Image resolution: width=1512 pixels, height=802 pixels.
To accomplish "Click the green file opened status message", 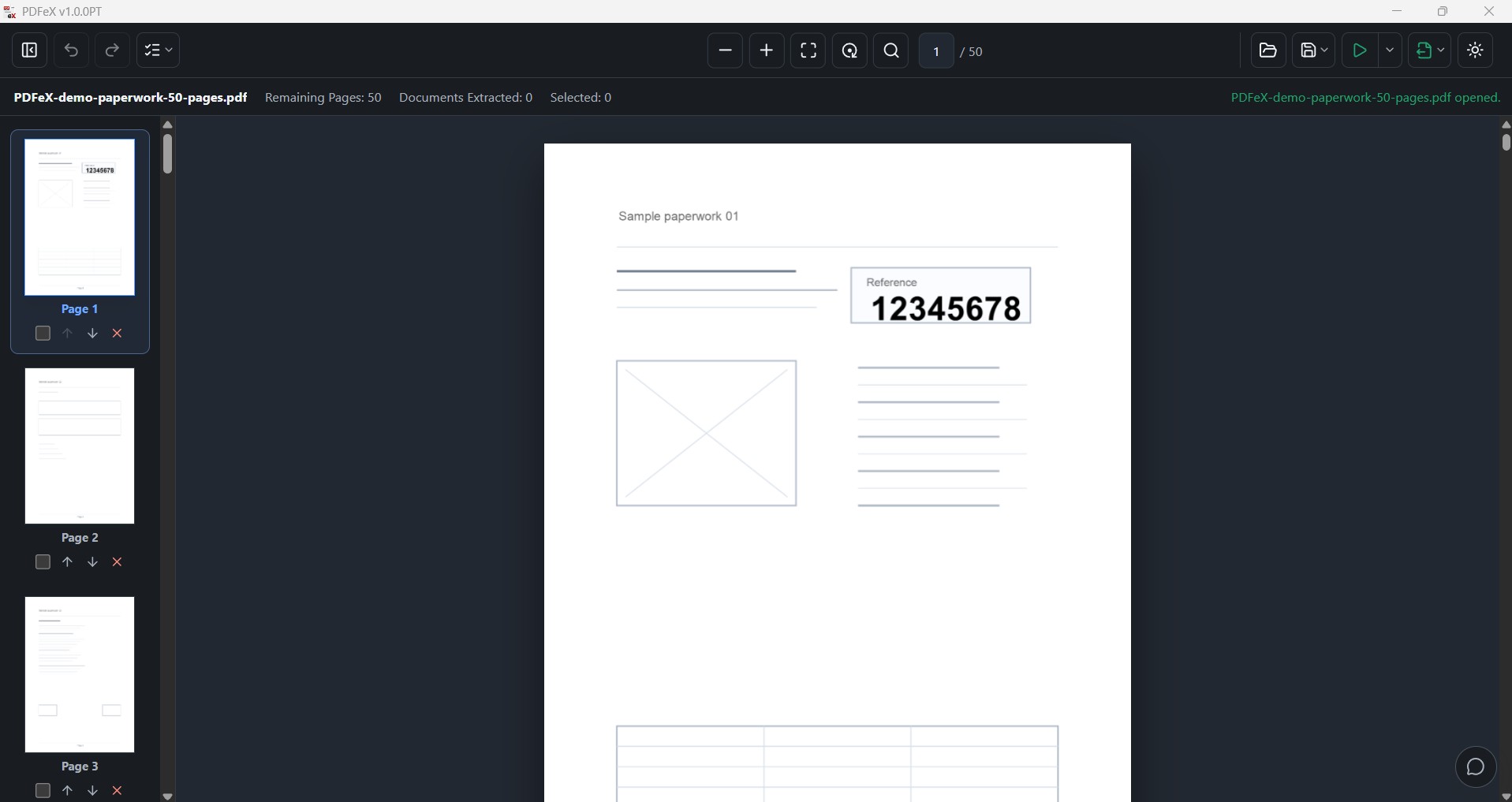I will tap(1365, 98).
